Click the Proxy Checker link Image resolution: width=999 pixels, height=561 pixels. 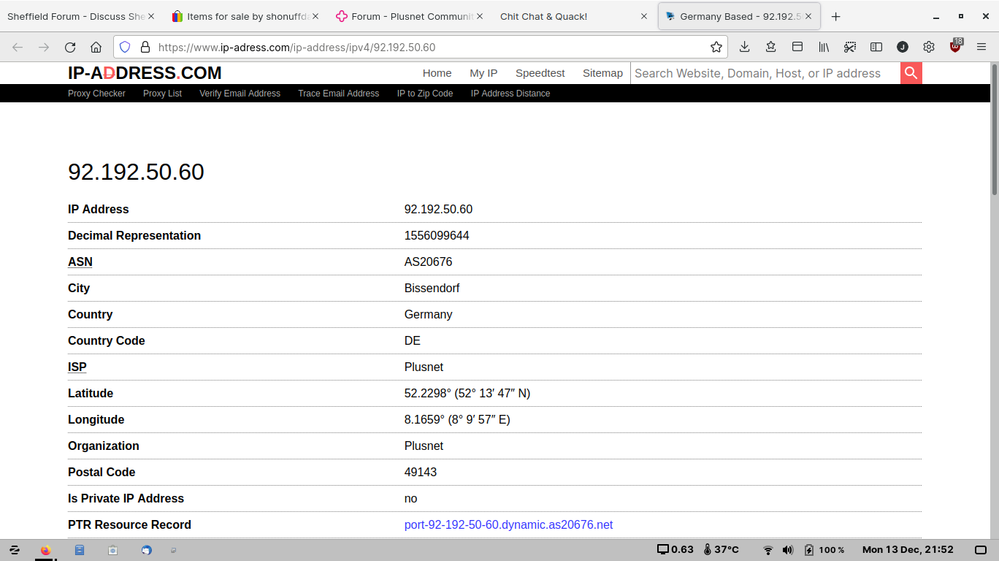97,93
